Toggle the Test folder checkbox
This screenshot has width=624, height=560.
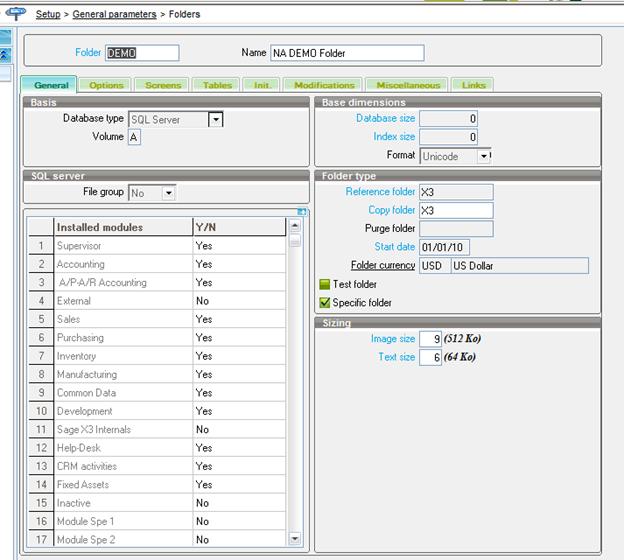coord(325,284)
